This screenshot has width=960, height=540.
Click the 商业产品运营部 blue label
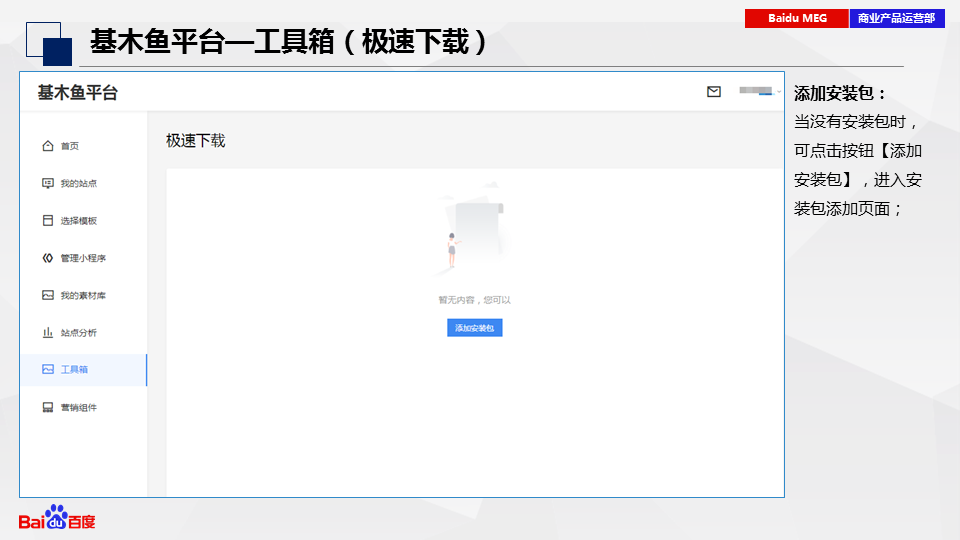(x=897, y=18)
